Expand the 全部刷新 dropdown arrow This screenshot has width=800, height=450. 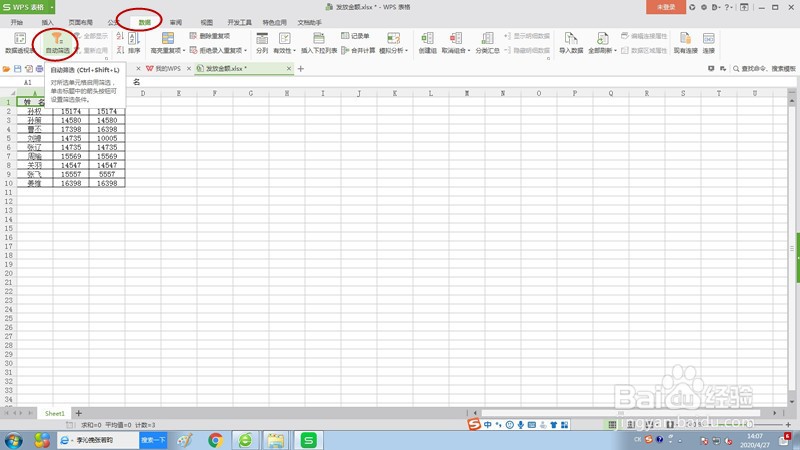[x=615, y=51]
